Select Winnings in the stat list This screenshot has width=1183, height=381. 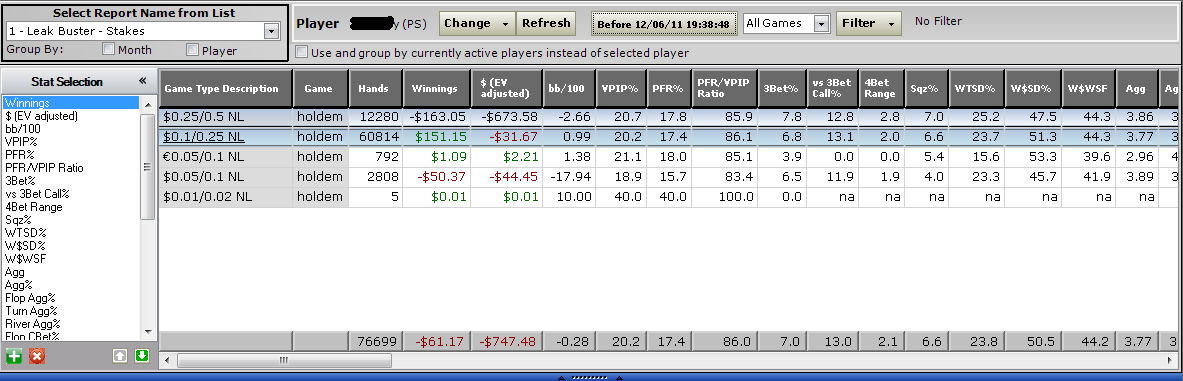pos(71,103)
